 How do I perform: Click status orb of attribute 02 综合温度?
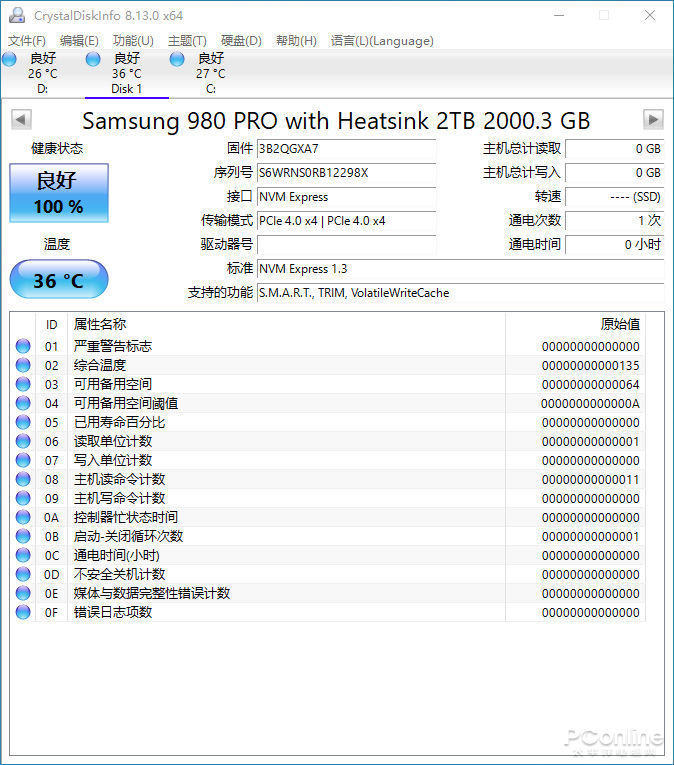click(x=23, y=365)
